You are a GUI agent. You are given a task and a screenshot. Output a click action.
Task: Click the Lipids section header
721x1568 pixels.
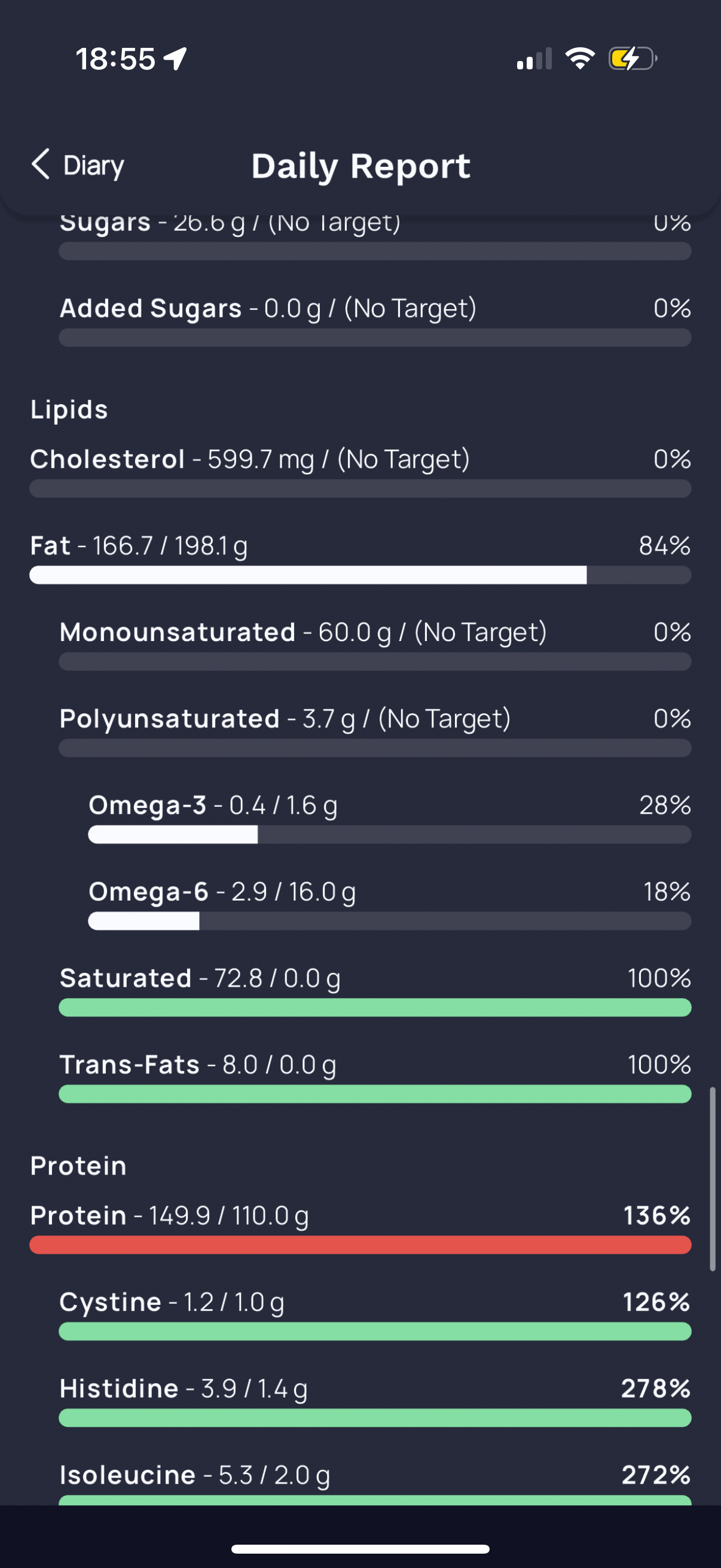(x=69, y=410)
